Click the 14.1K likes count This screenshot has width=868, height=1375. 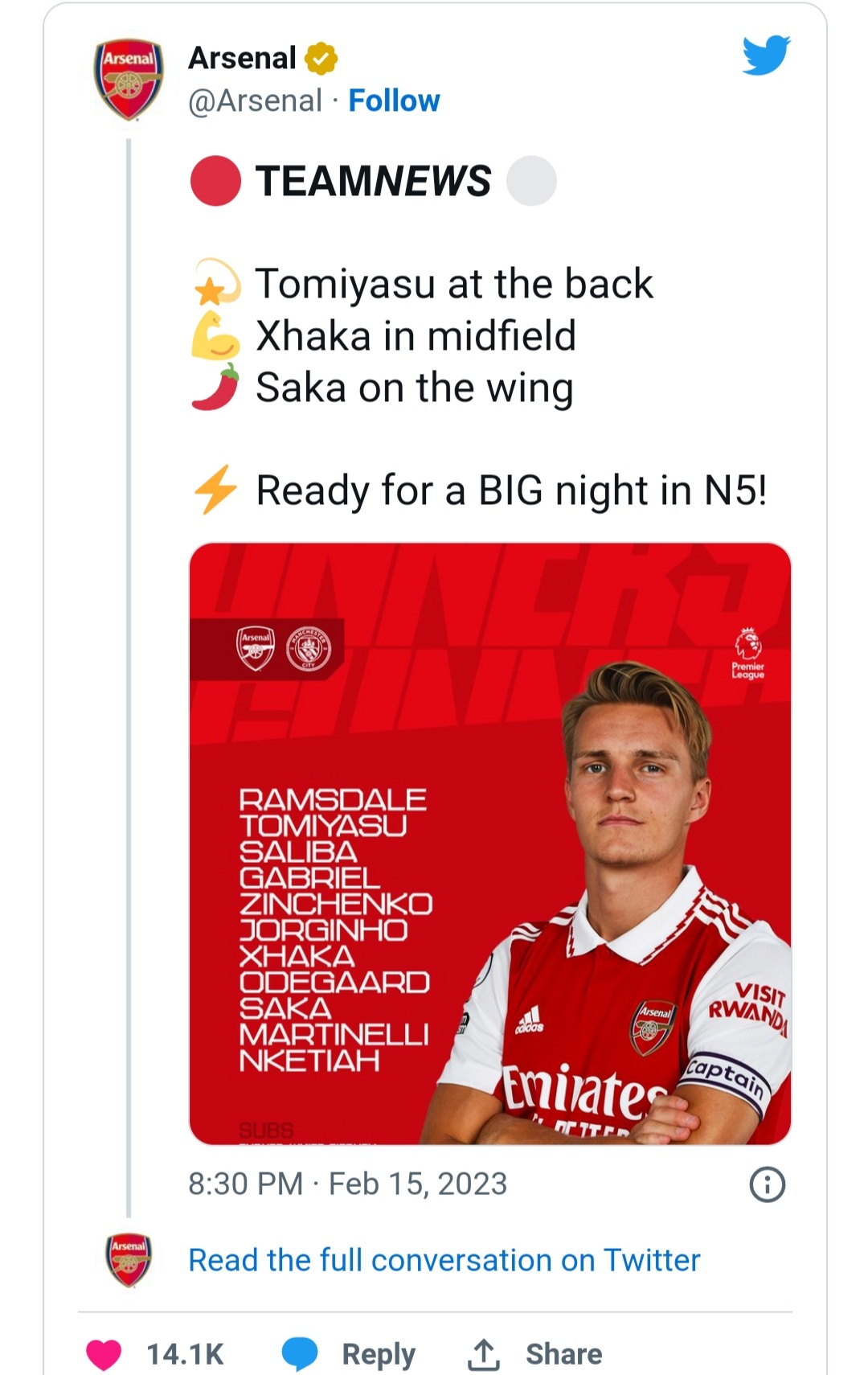pyautogui.click(x=185, y=1354)
